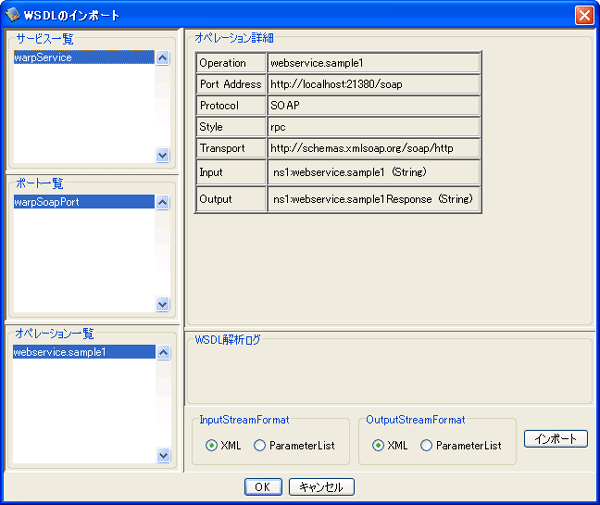Click the WSDL import window title icon
The height and width of the screenshot is (505, 600).
pyautogui.click(x=12, y=15)
